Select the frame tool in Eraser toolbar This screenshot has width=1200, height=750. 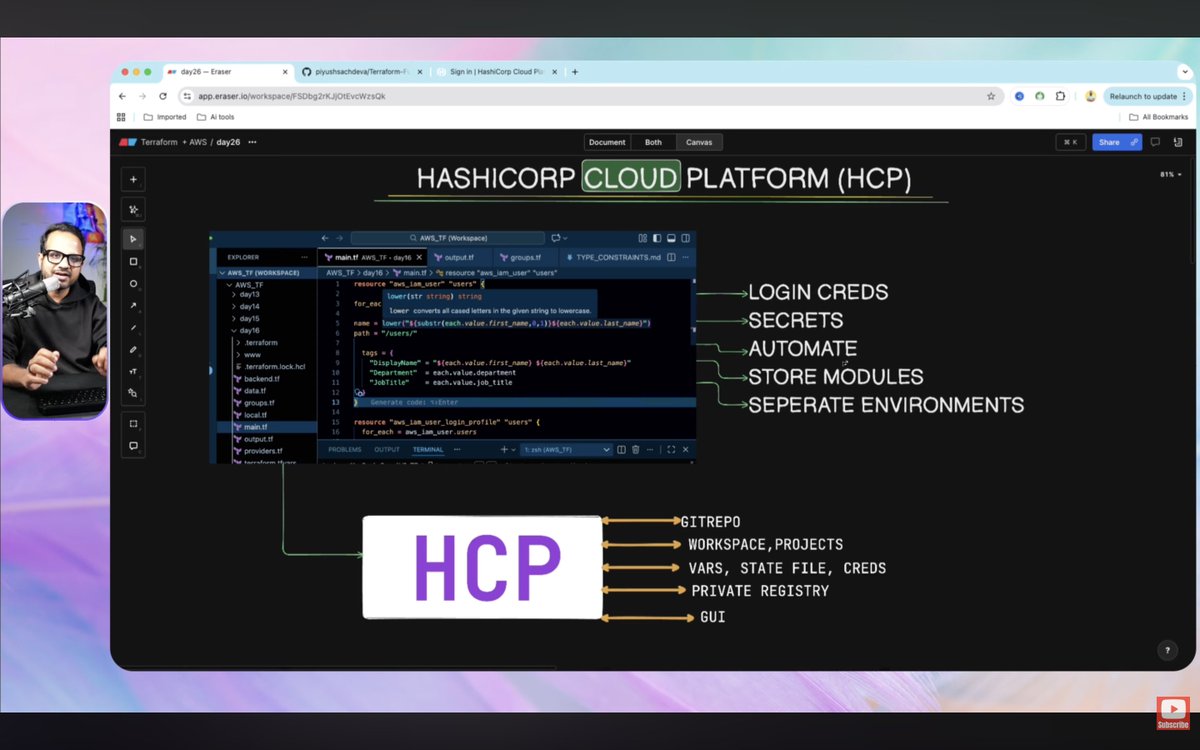[x=134, y=423]
